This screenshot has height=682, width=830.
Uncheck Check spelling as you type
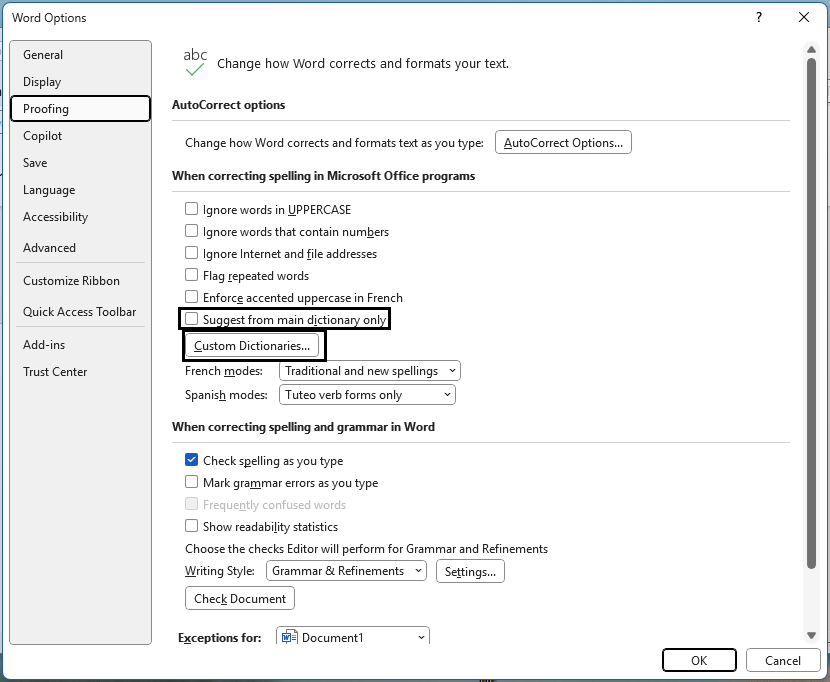click(x=192, y=461)
